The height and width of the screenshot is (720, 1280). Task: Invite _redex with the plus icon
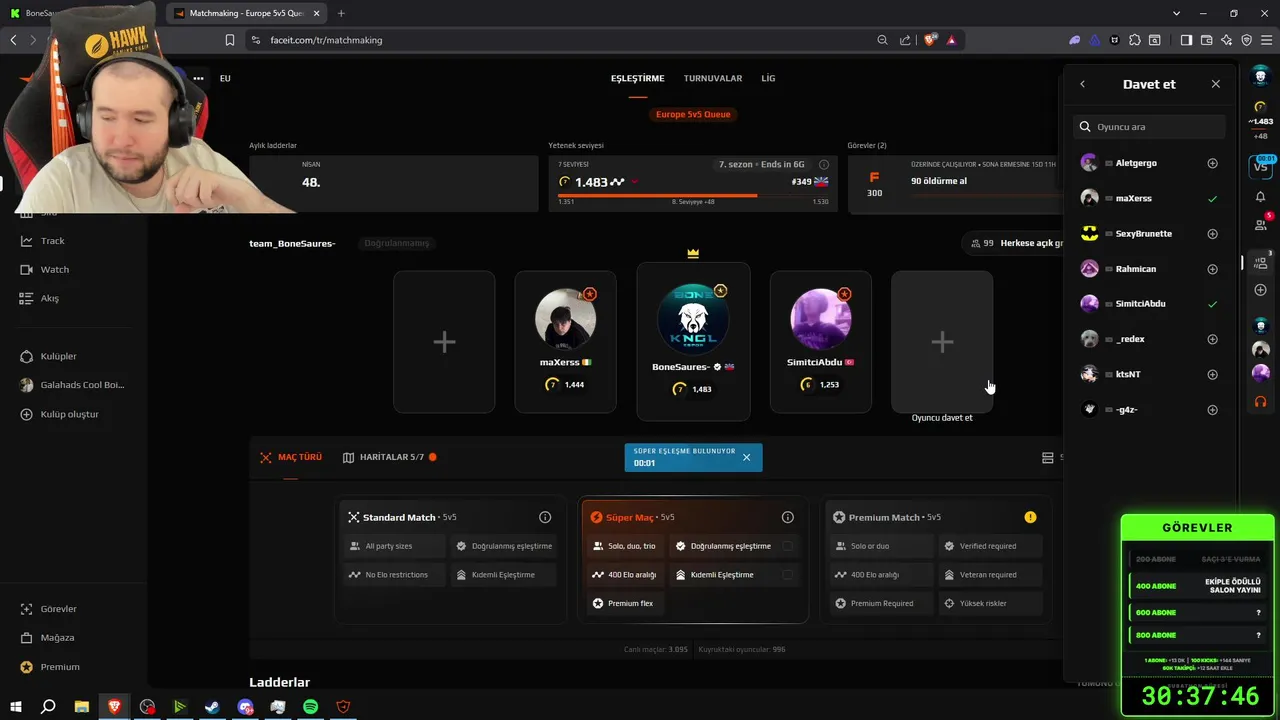pos(1212,339)
